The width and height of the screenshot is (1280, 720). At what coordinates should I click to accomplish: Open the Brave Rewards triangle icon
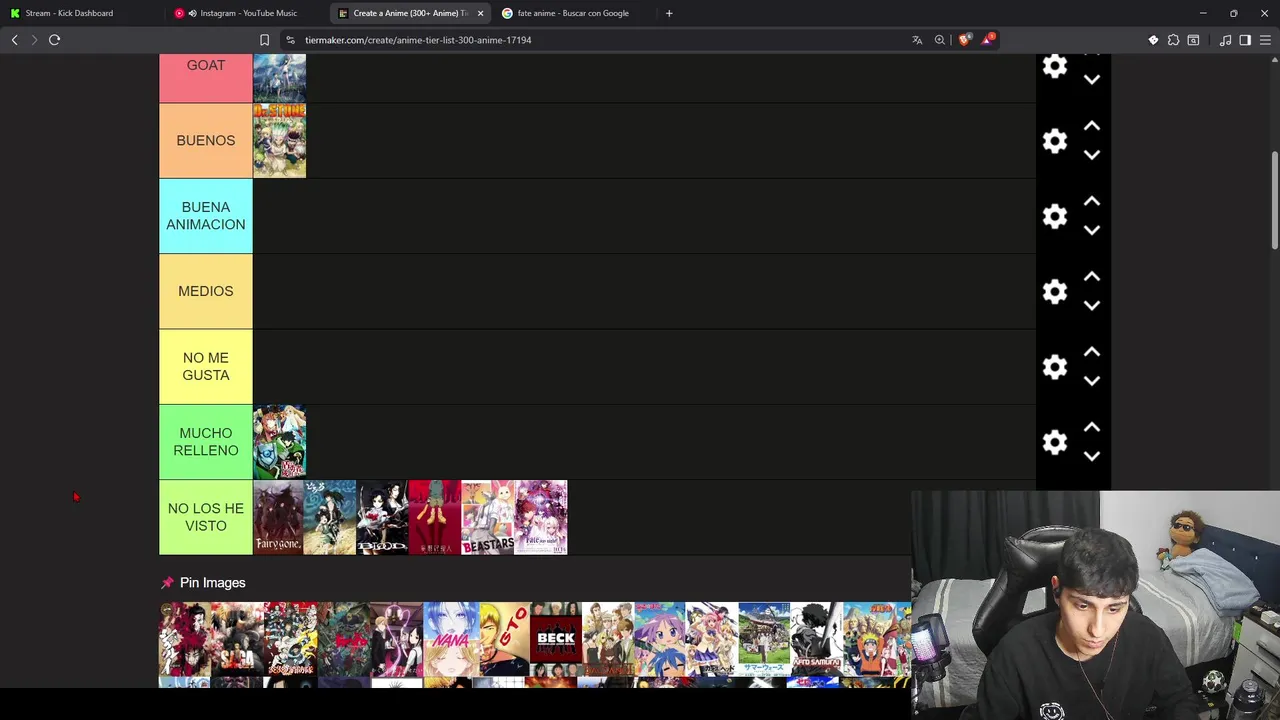pos(988,40)
